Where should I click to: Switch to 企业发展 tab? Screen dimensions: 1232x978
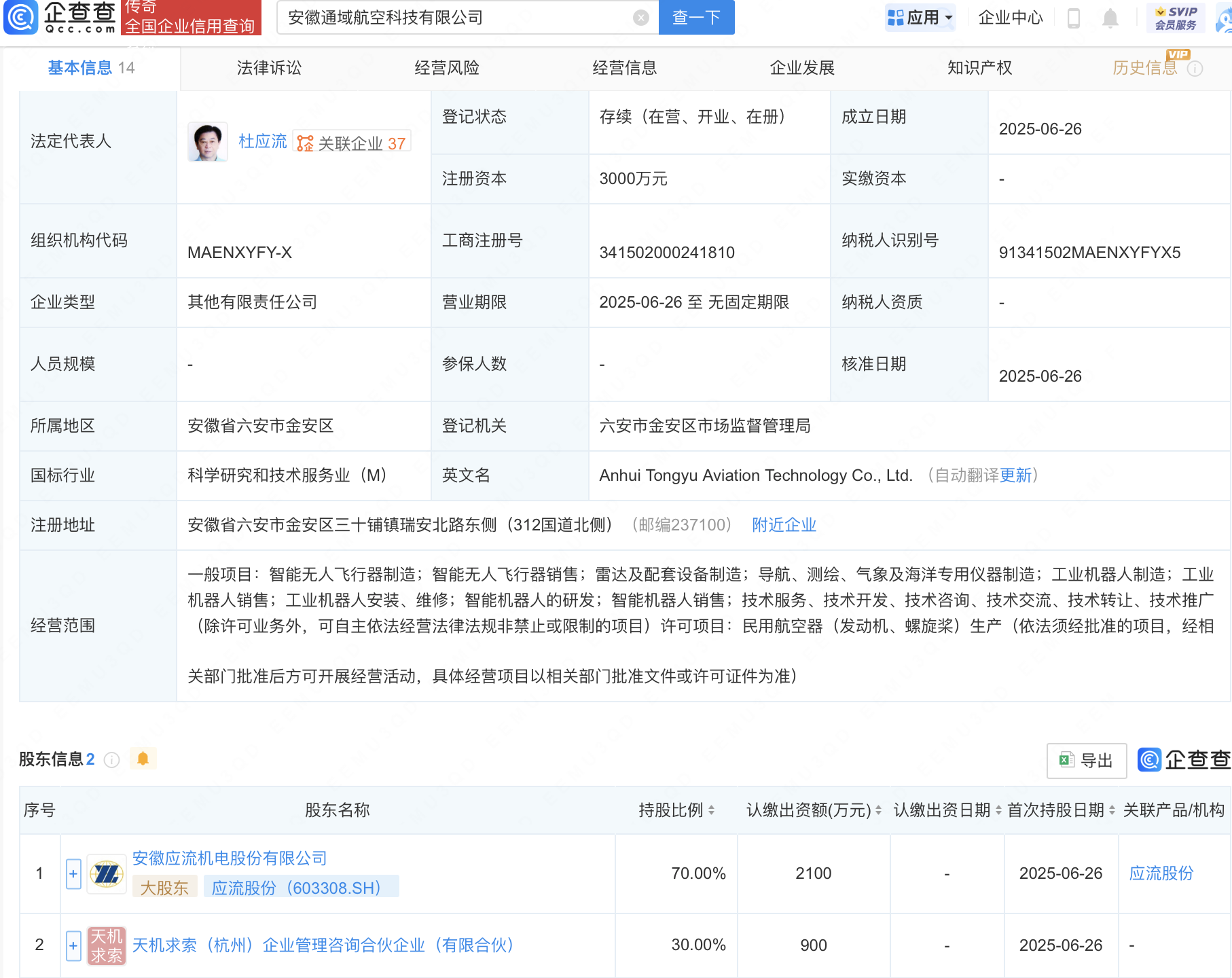pyautogui.click(x=802, y=68)
